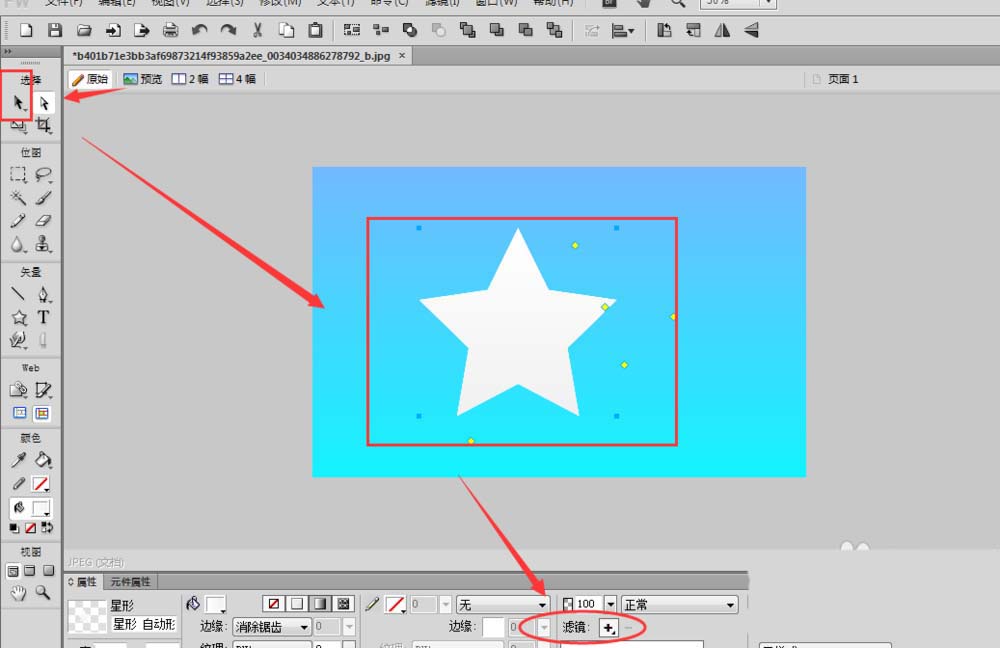
Task: Open fill color swatch in properties
Action: [x=215, y=604]
